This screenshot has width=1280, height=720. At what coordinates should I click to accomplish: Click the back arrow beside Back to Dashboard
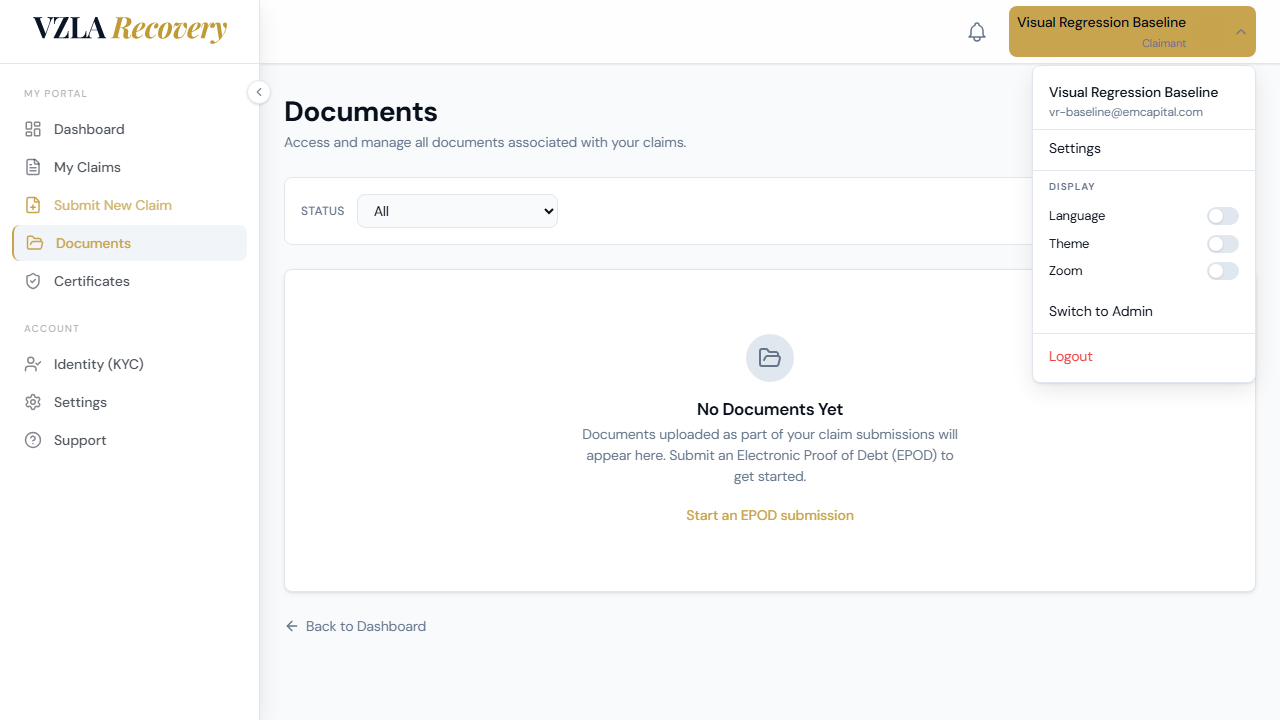click(x=292, y=626)
